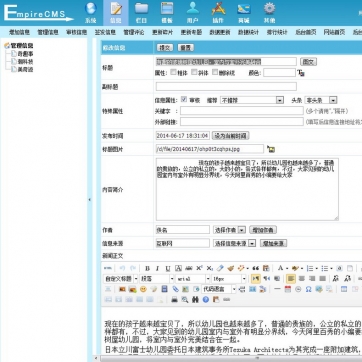Open the 系统 (System) section in the top navigation

pyautogui.click(x=90, y=13)
